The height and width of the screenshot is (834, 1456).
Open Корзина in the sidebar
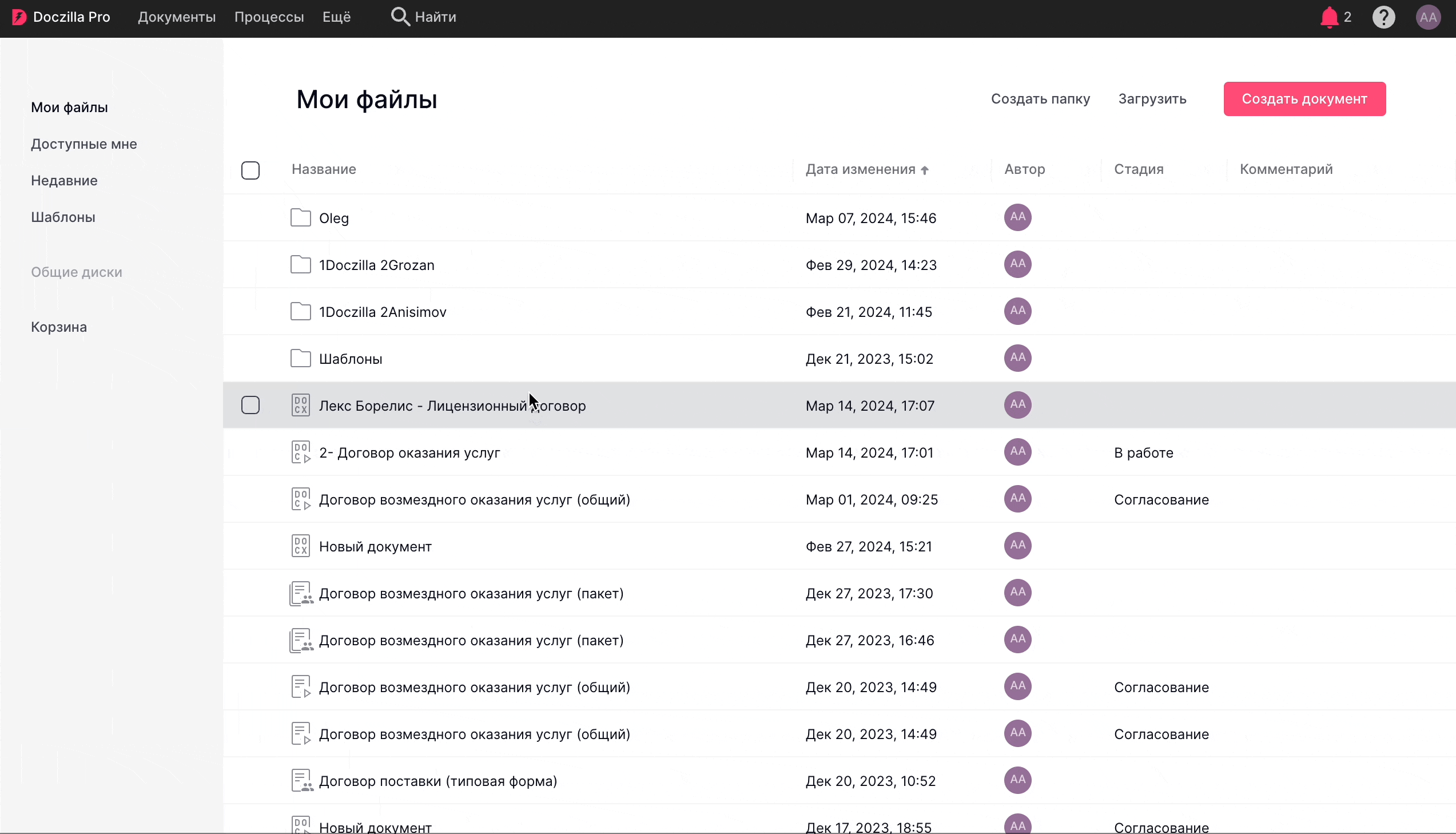[59, 327]
